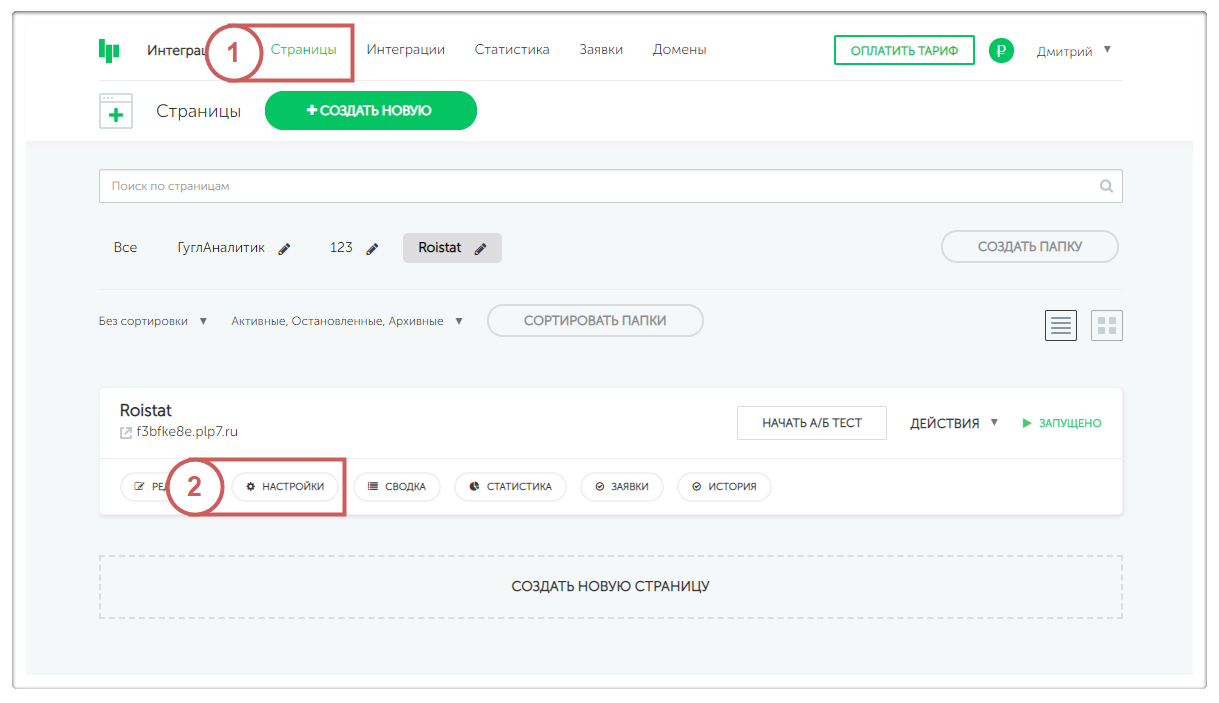Go to the Интеграции menu item
This screenshot has width=1219, height=703.
coord(405,49)
